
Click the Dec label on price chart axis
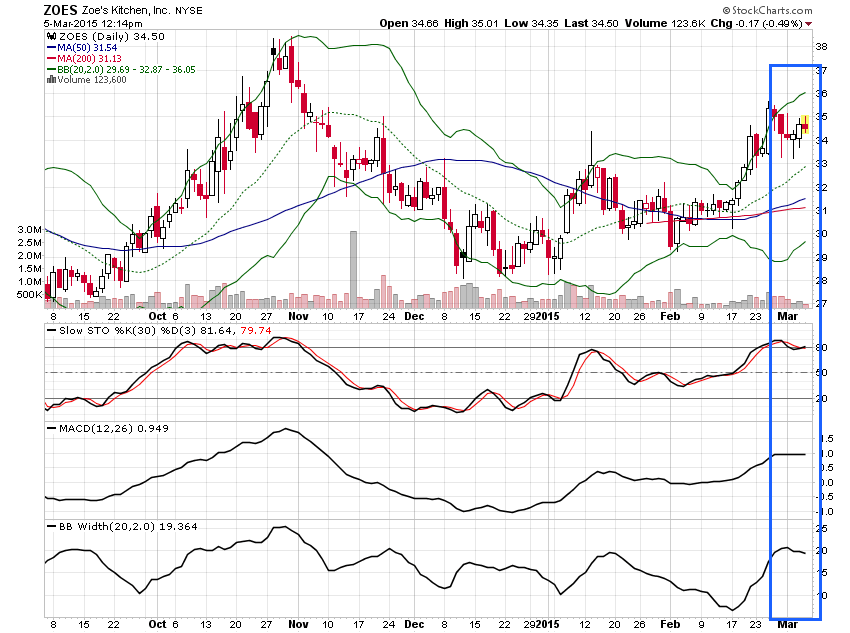pyautogui.click(x=414, y=316)
